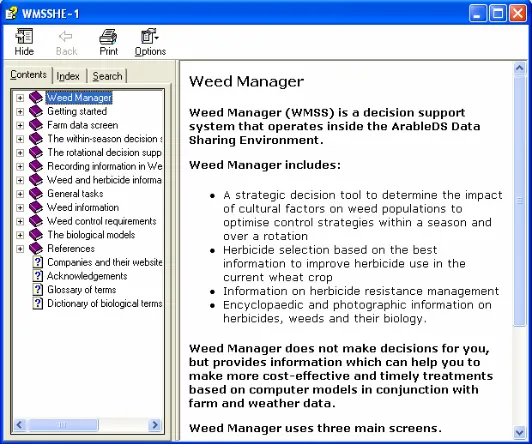Screen dimensions: 532x444
Task: Click the topic pane vertical scrollbar thumb
Action: click(x=519, y=200)
